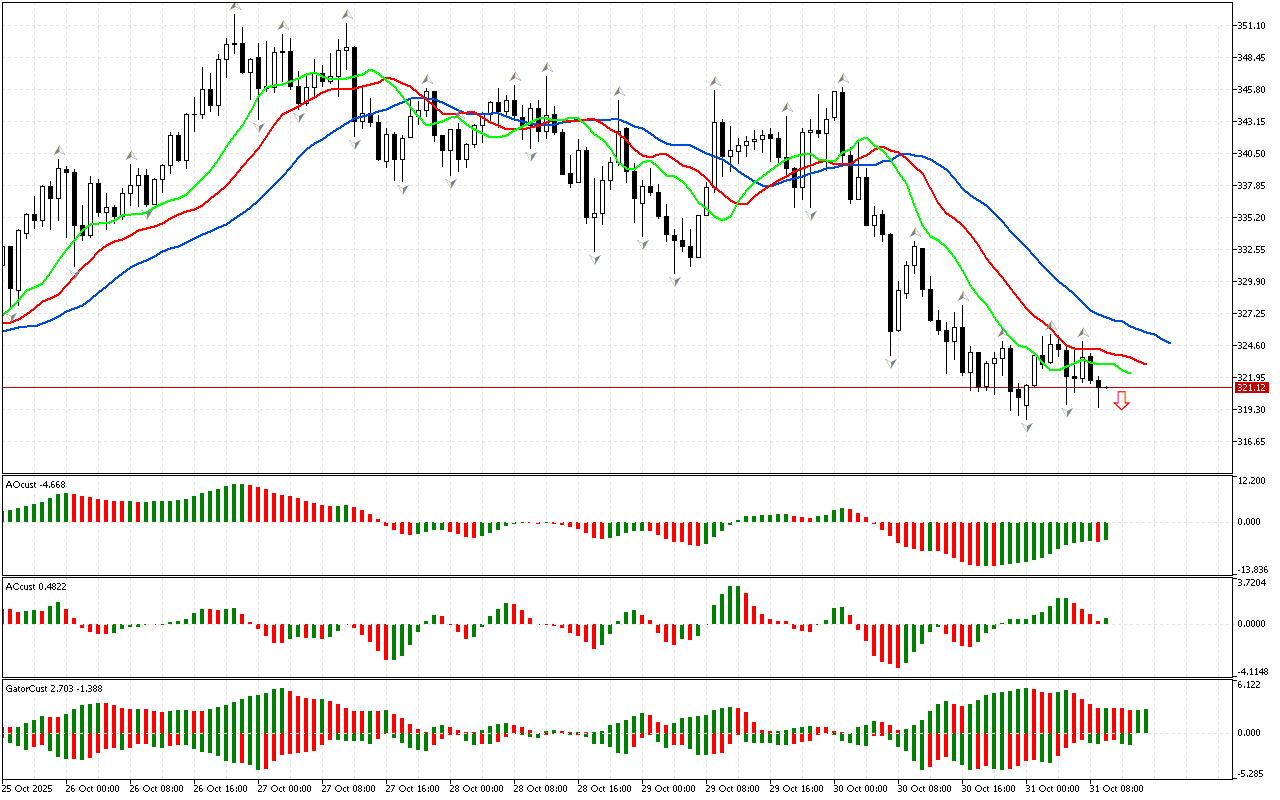Click the 12.200 value on AO scale
This screenshot has width=1280, height=800.
pos(1251,481)
